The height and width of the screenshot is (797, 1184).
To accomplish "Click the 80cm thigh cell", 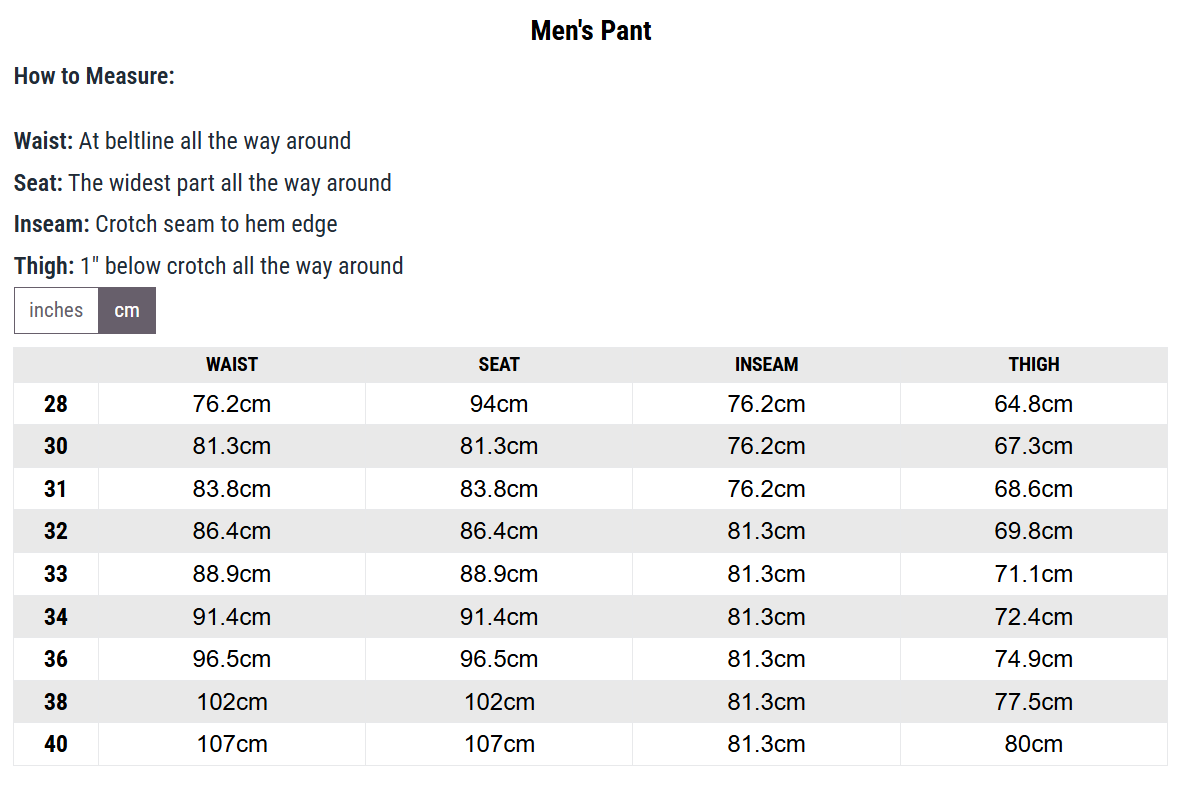I will 1034,744.
